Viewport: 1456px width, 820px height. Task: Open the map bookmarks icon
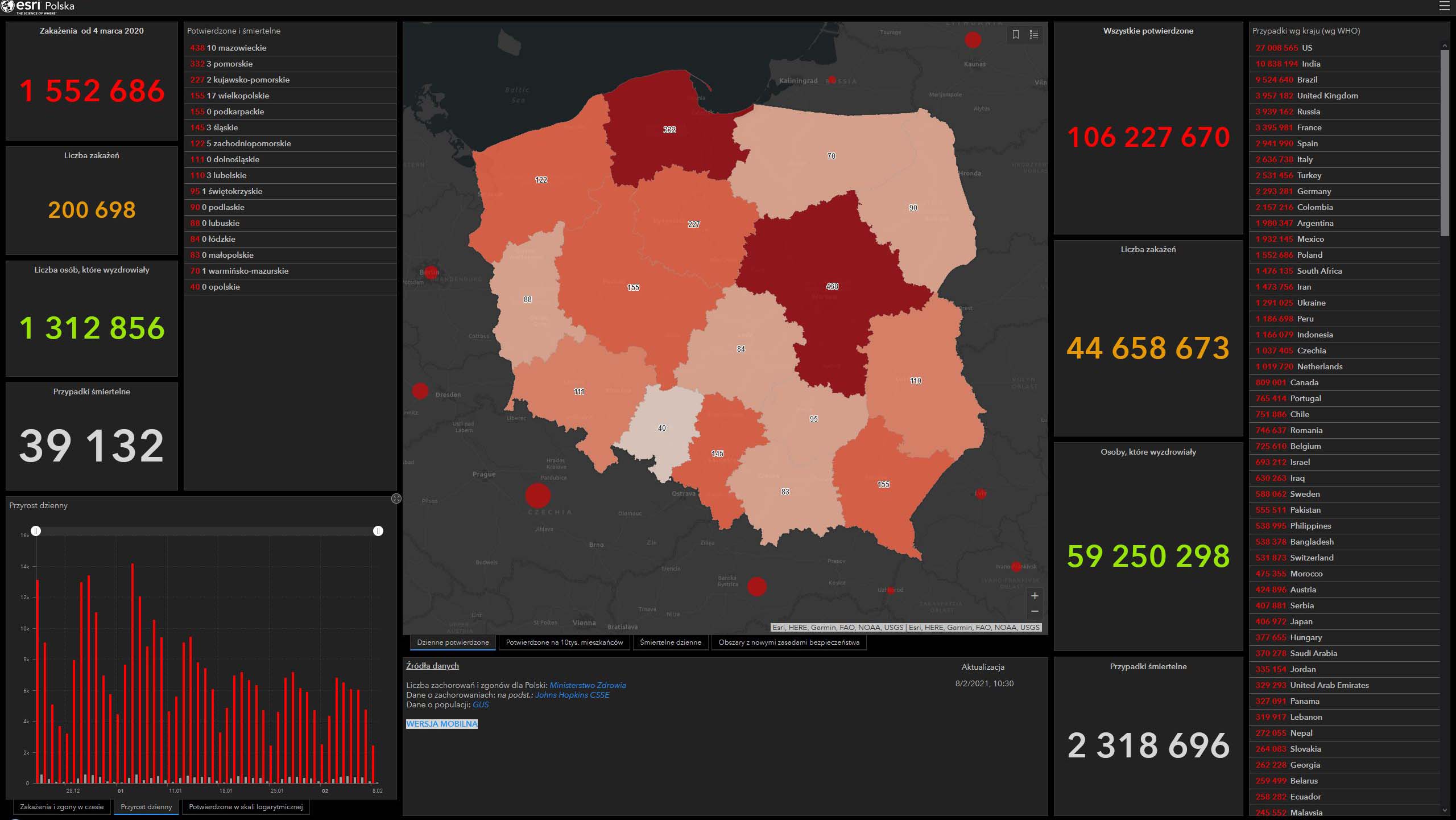[x=1016, y=35]
